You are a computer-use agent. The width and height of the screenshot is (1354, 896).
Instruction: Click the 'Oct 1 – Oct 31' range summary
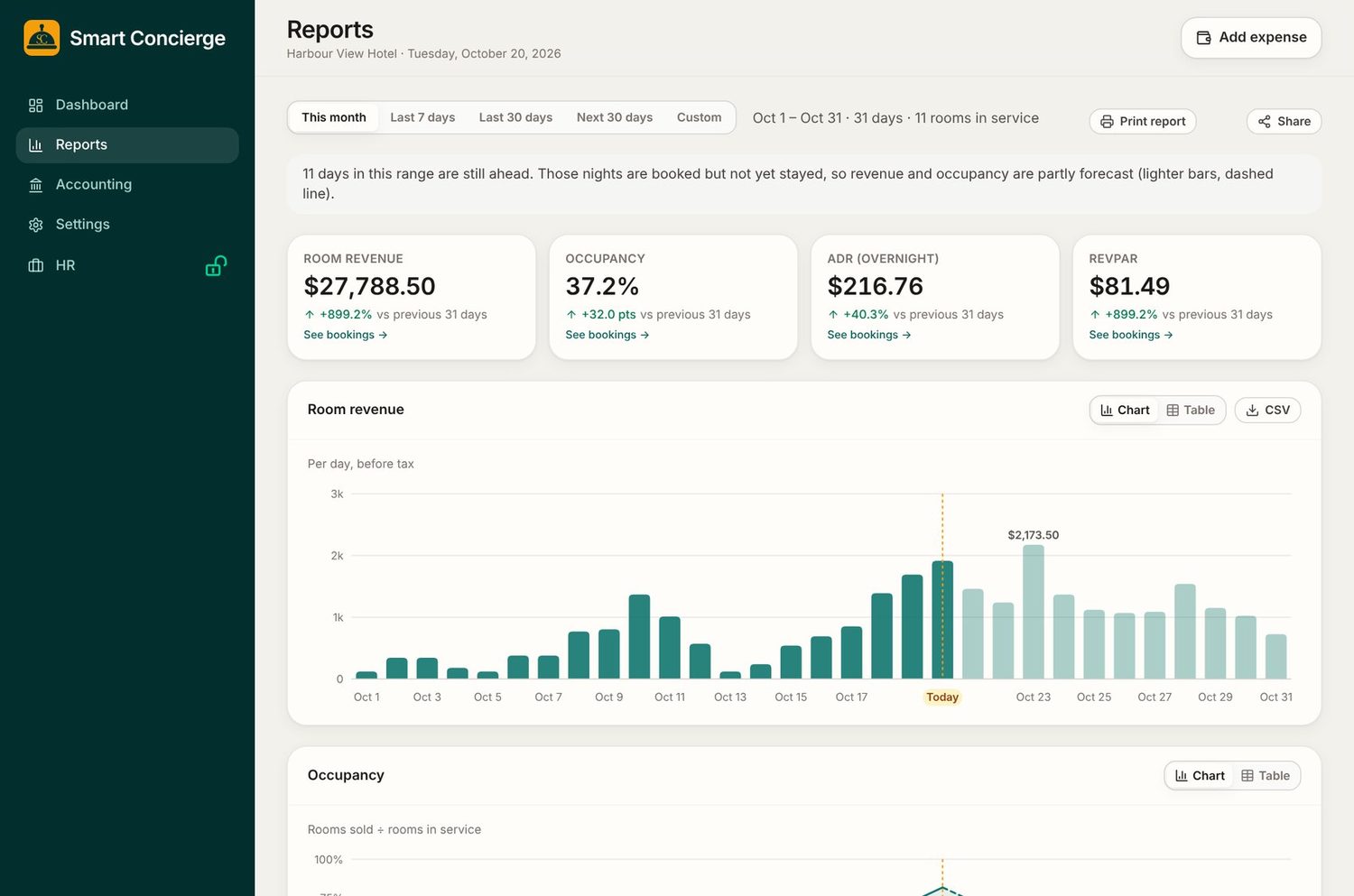[x=895, y=118]
